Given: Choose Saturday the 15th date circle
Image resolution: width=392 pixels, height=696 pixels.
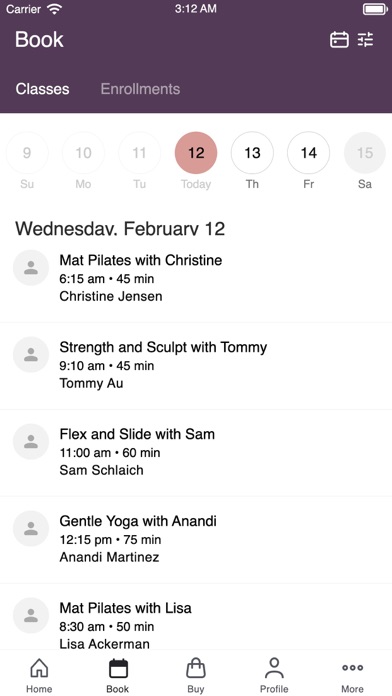Looking at the screenshot, I should (x=365, y=153).
